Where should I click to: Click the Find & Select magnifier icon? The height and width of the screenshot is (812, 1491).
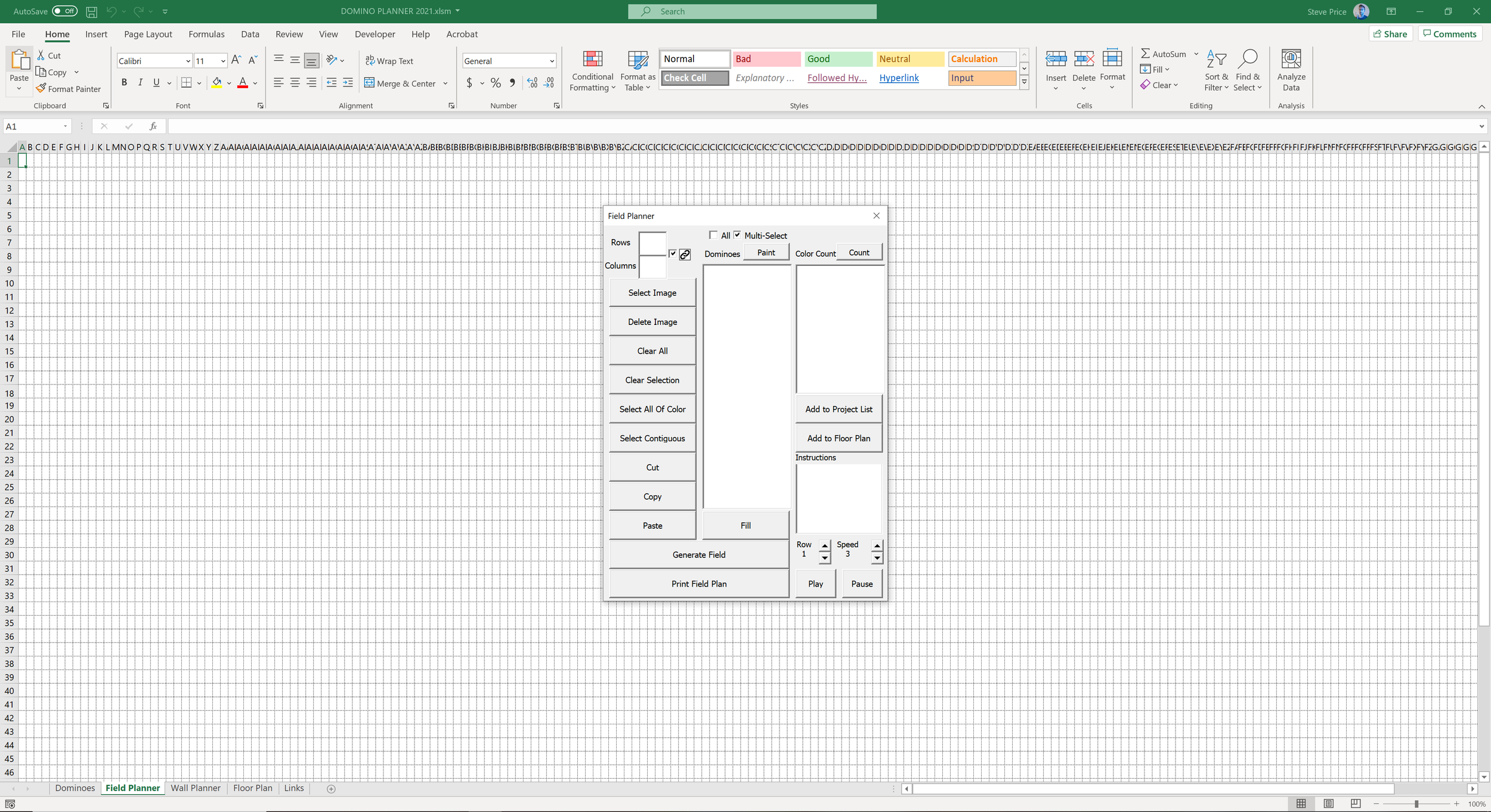point(1247,59)
